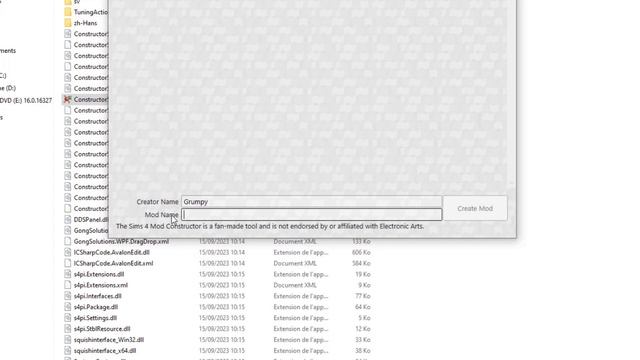
Task: Select the ICSharpCode.AvalonEdit.xml file icon
Action: [68, 263]
